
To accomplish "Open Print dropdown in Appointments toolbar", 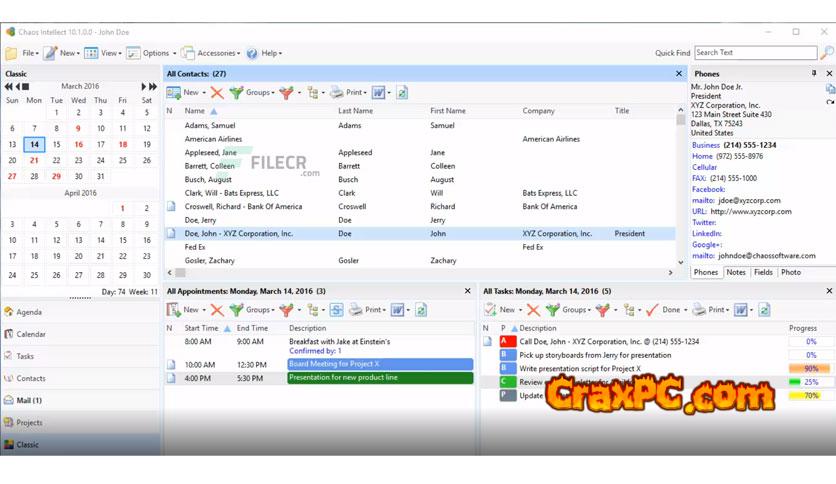I will click(375, 310).
